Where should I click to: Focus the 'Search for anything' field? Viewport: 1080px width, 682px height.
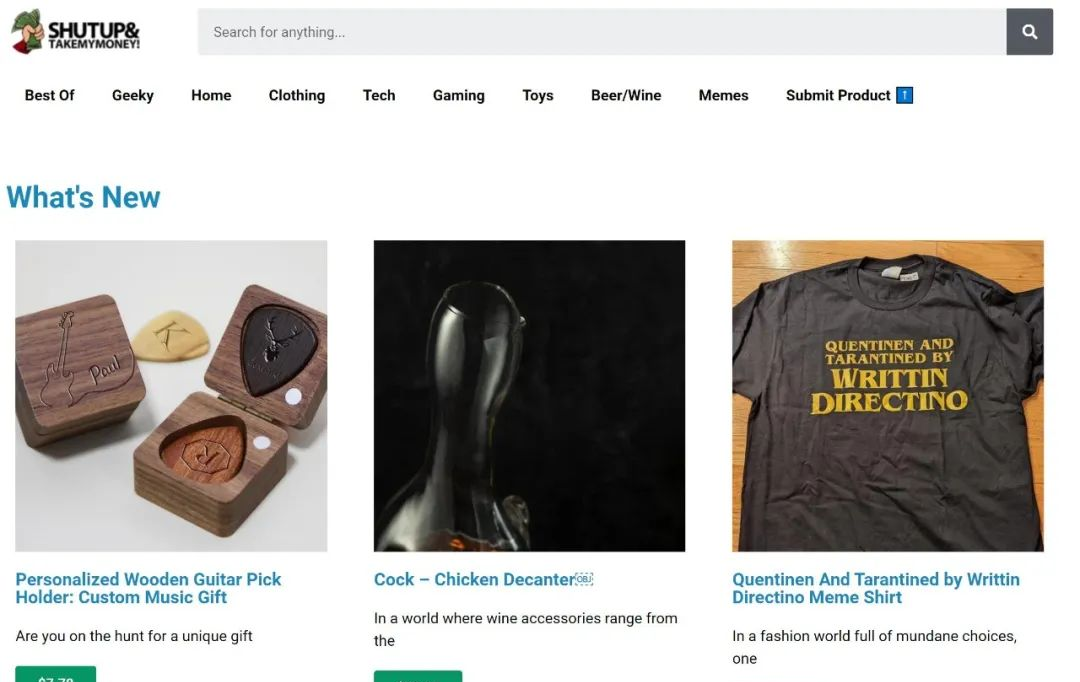click(x=601, y=32)
